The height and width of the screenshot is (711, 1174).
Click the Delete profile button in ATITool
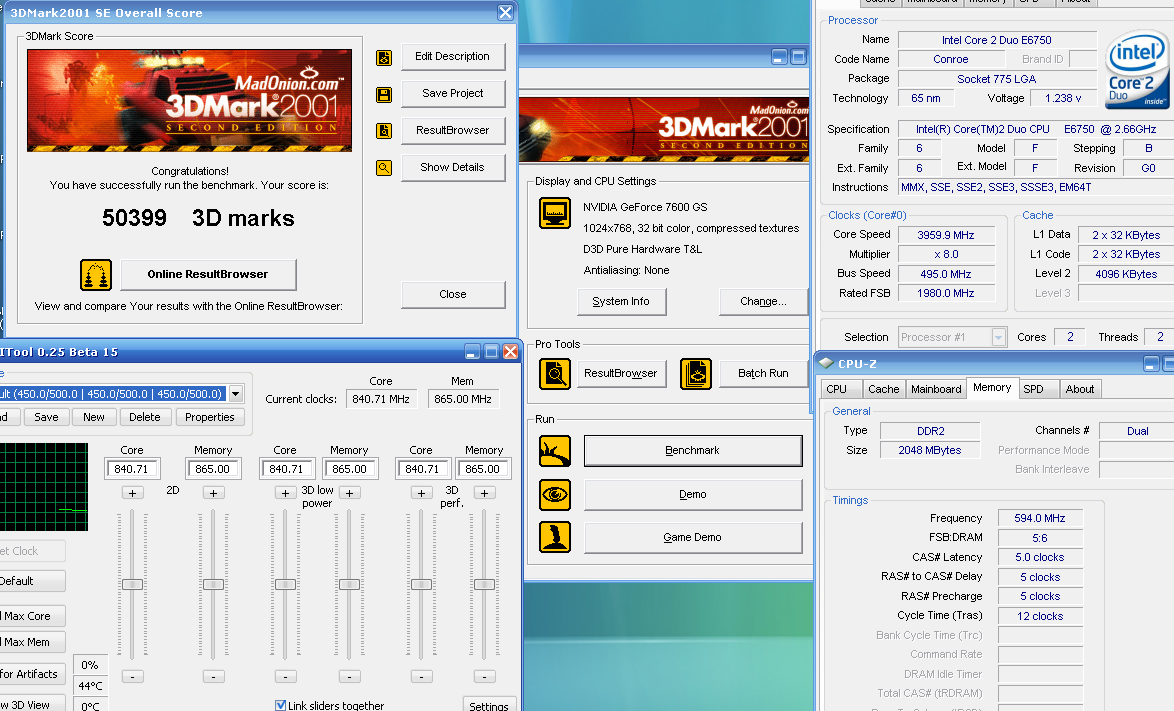(x=145, y=417)
